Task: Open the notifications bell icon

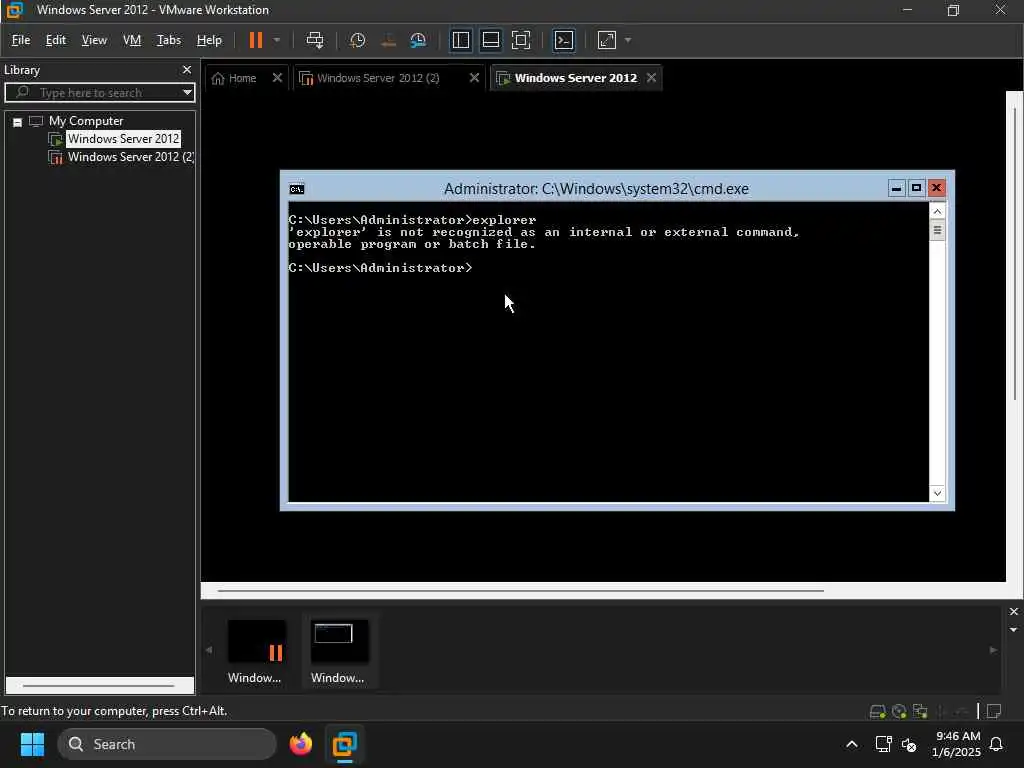Action: tap(997, 744)
